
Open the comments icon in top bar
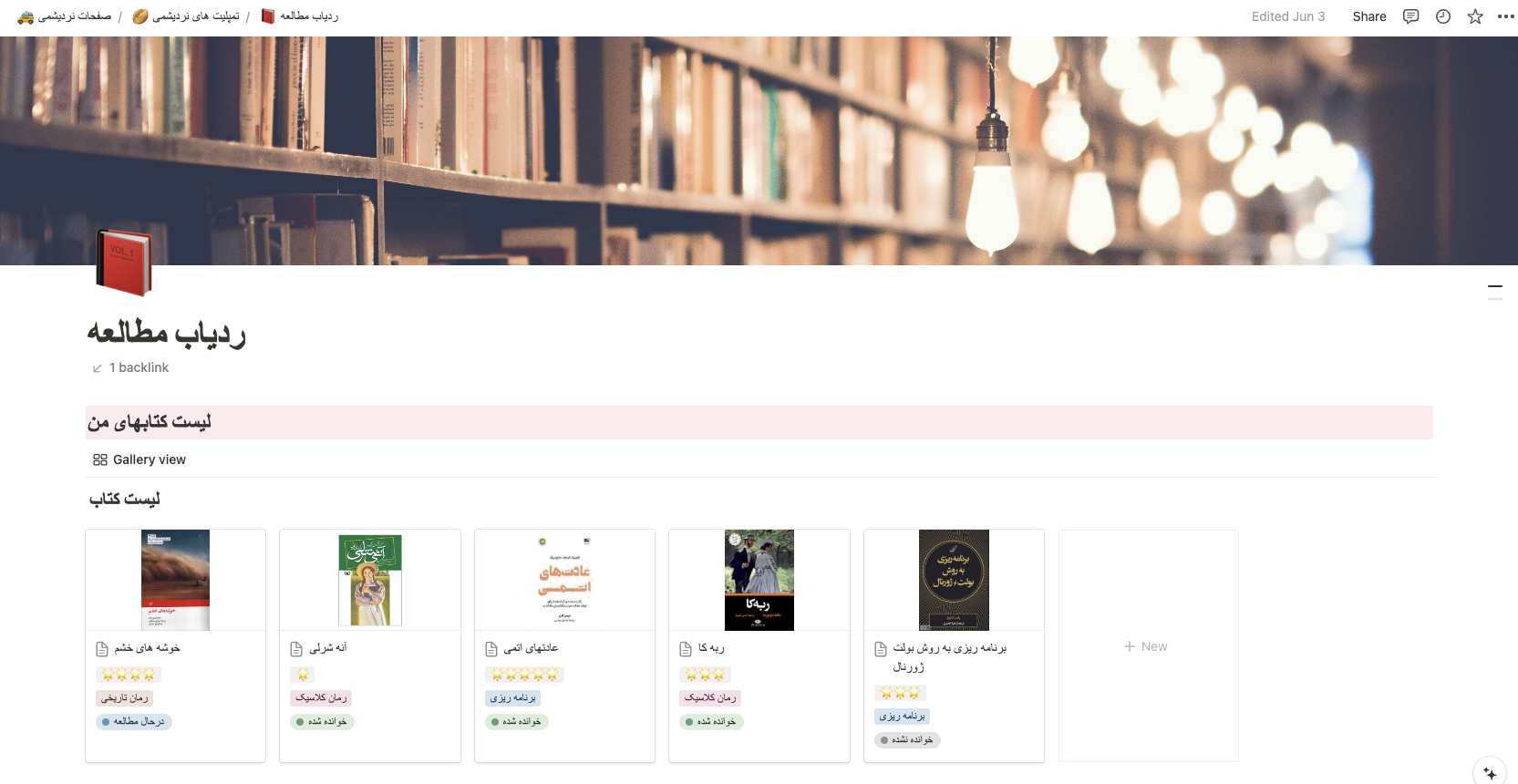(x=1410, y=16)
